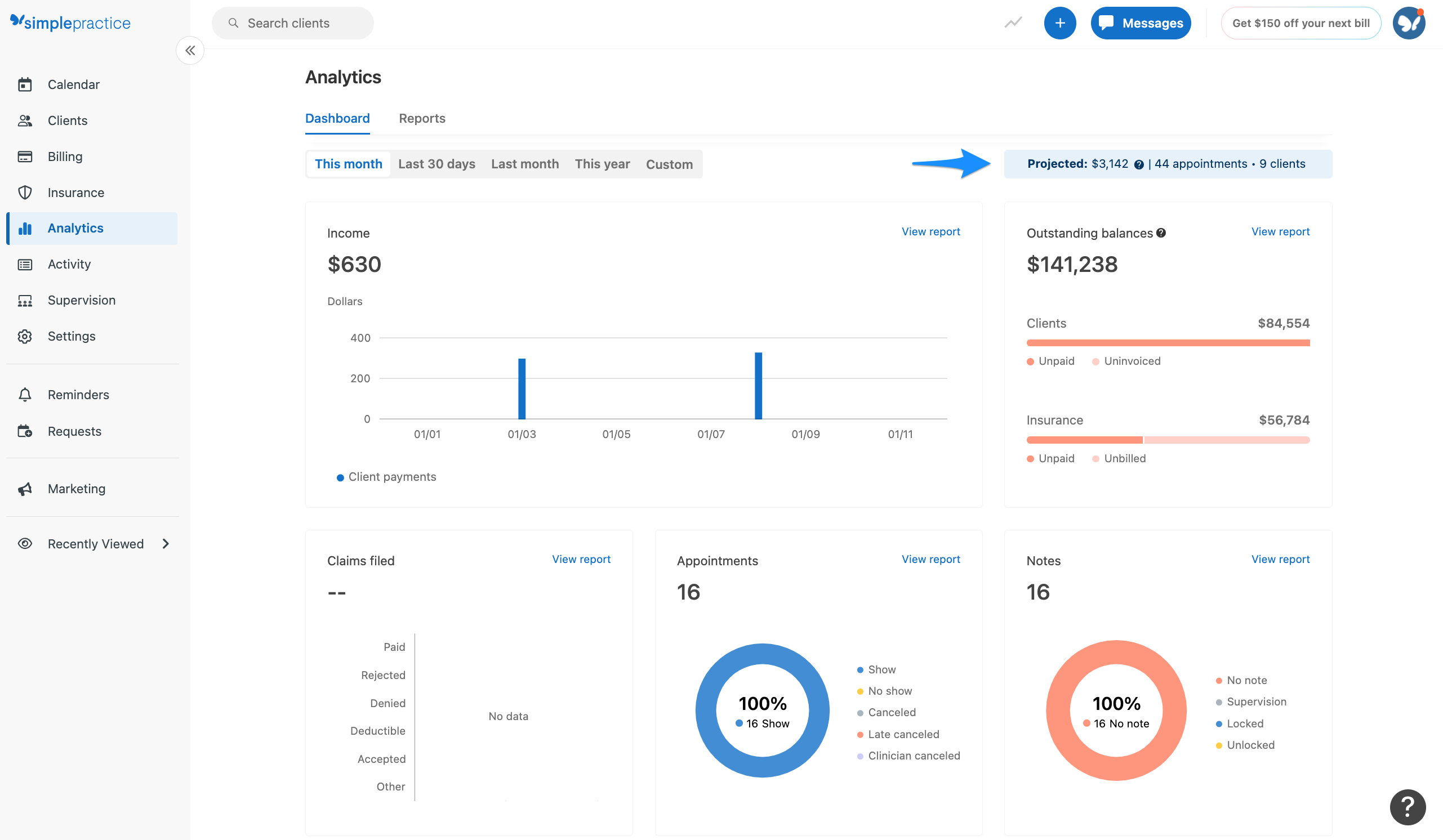Select the Supervision icon
Screen dimensions: 1443x840
[x=26, y=300]
